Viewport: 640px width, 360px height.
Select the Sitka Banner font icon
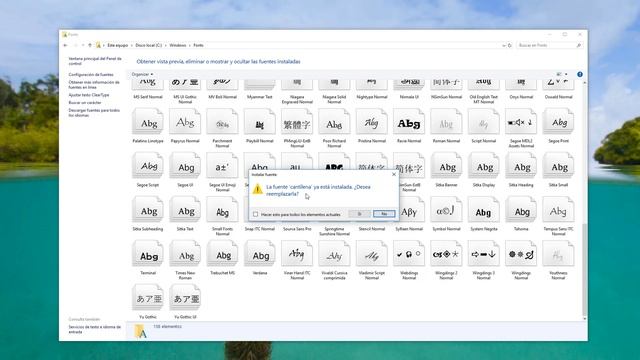pos(446,166)
